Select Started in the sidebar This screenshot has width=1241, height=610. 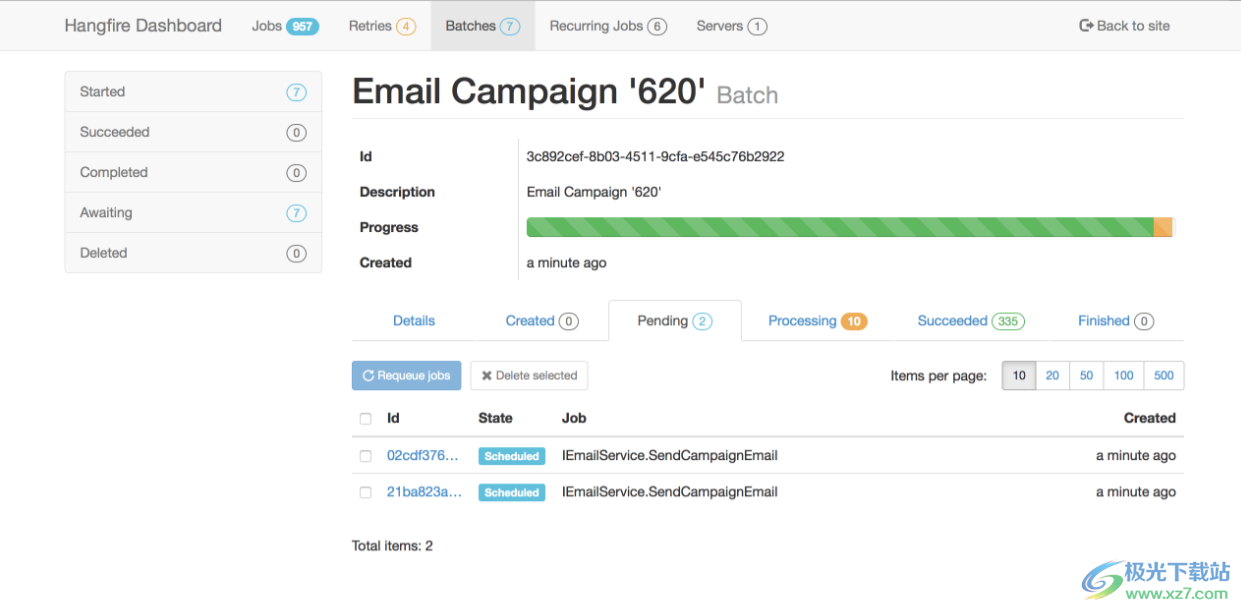193,92
